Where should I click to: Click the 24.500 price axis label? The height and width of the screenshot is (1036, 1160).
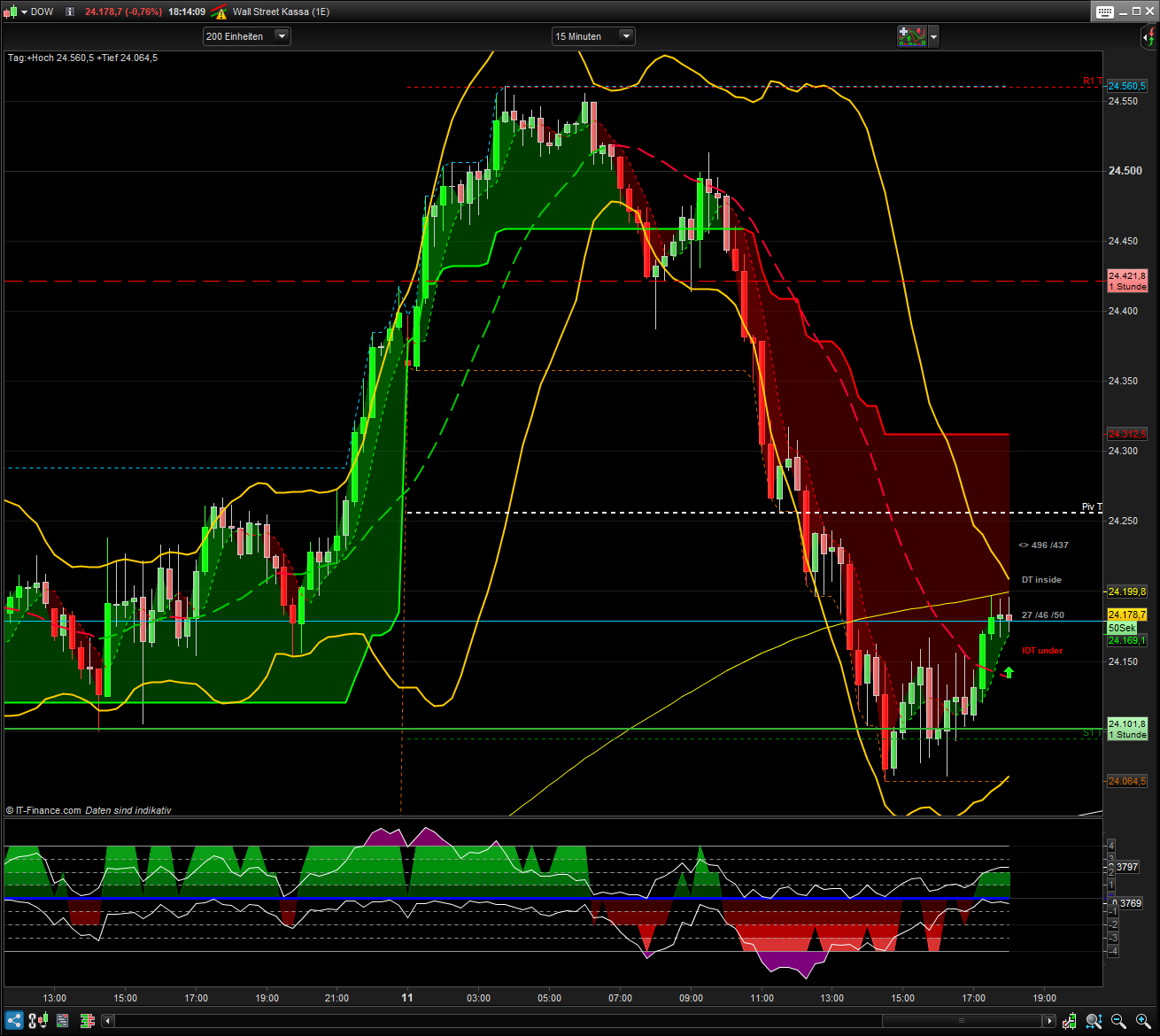click(1125, 171)
